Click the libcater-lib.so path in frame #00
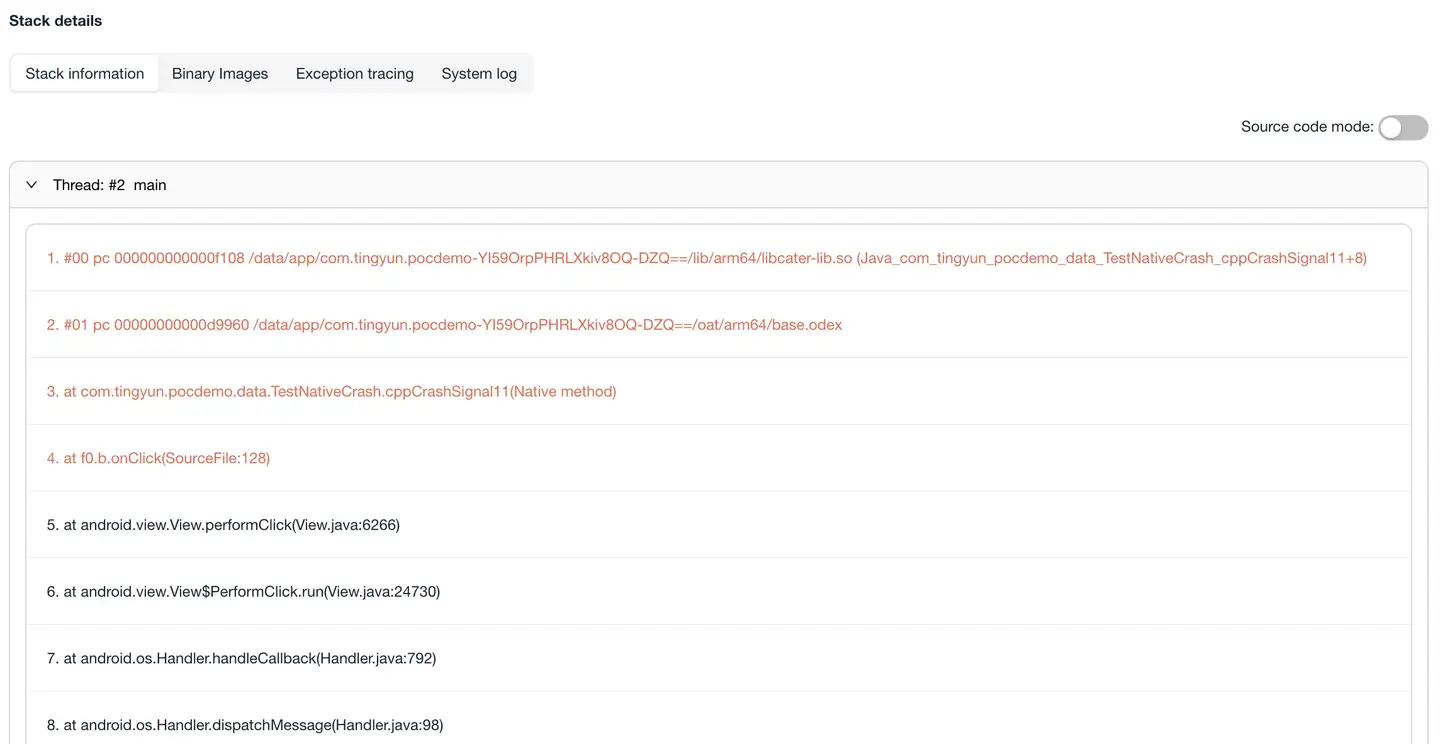The image size is (1440, 744). (550, 258)
